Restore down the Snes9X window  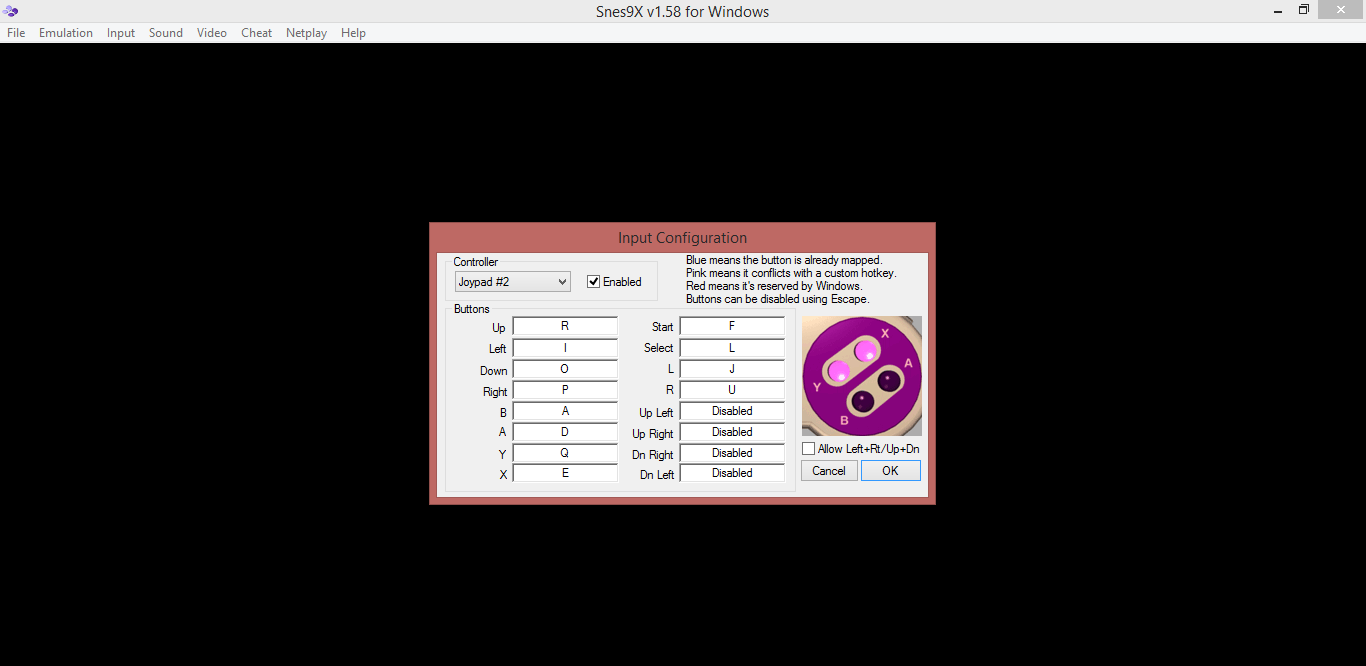[x=1303, y=10]
